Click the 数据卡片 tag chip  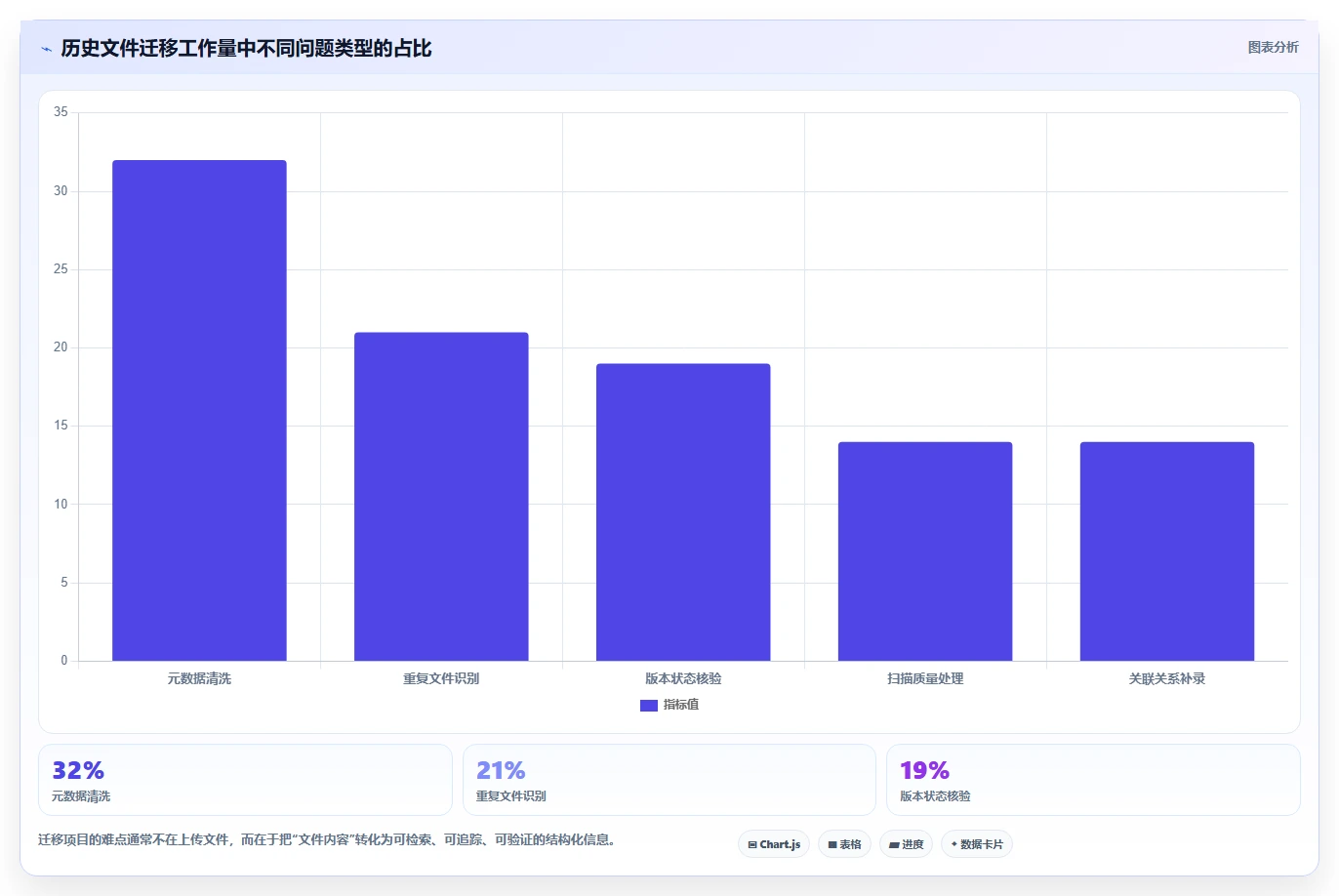(977, 844)
